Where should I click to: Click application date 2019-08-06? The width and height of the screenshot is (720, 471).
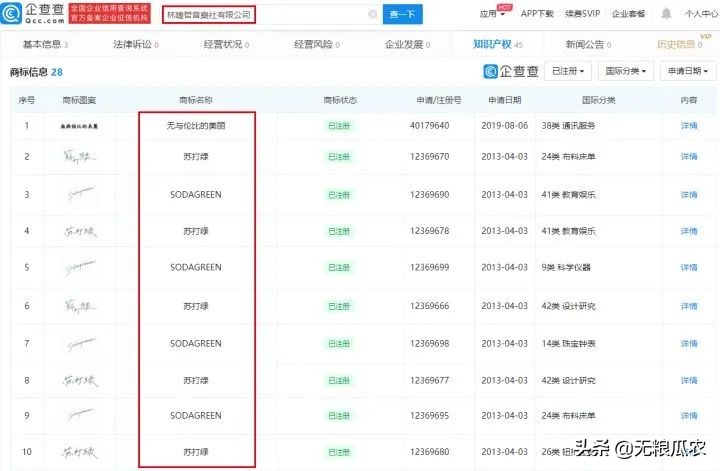[x=505, y=125]
